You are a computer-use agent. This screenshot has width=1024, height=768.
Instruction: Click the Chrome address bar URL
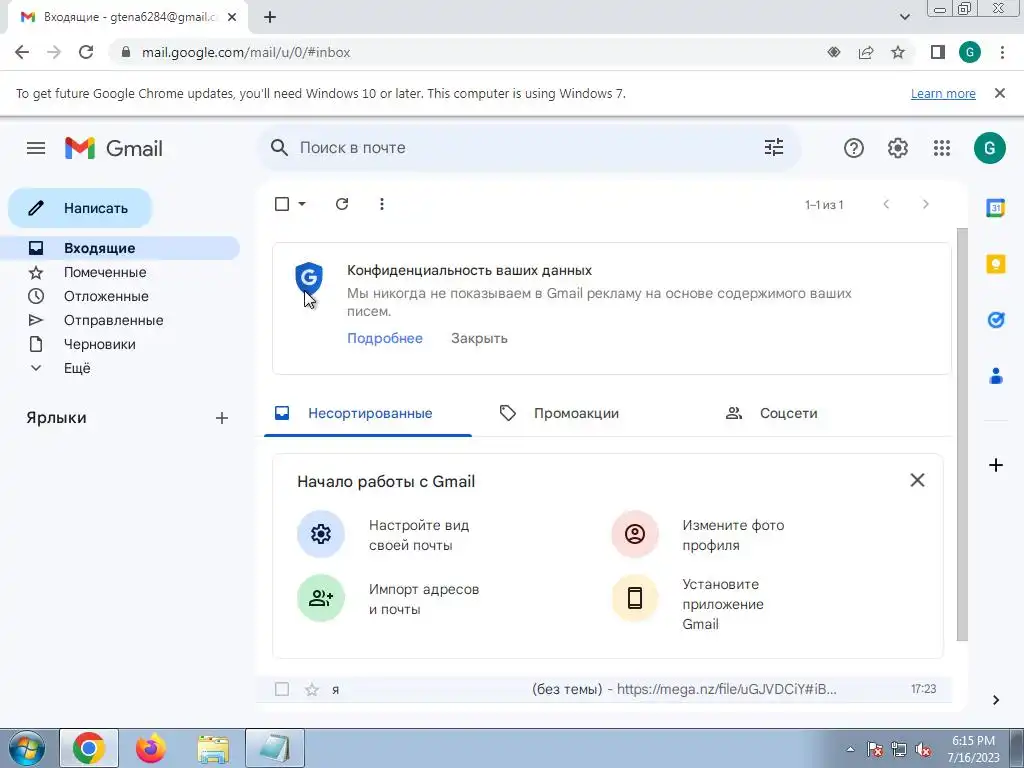click(x=246, y=52)
